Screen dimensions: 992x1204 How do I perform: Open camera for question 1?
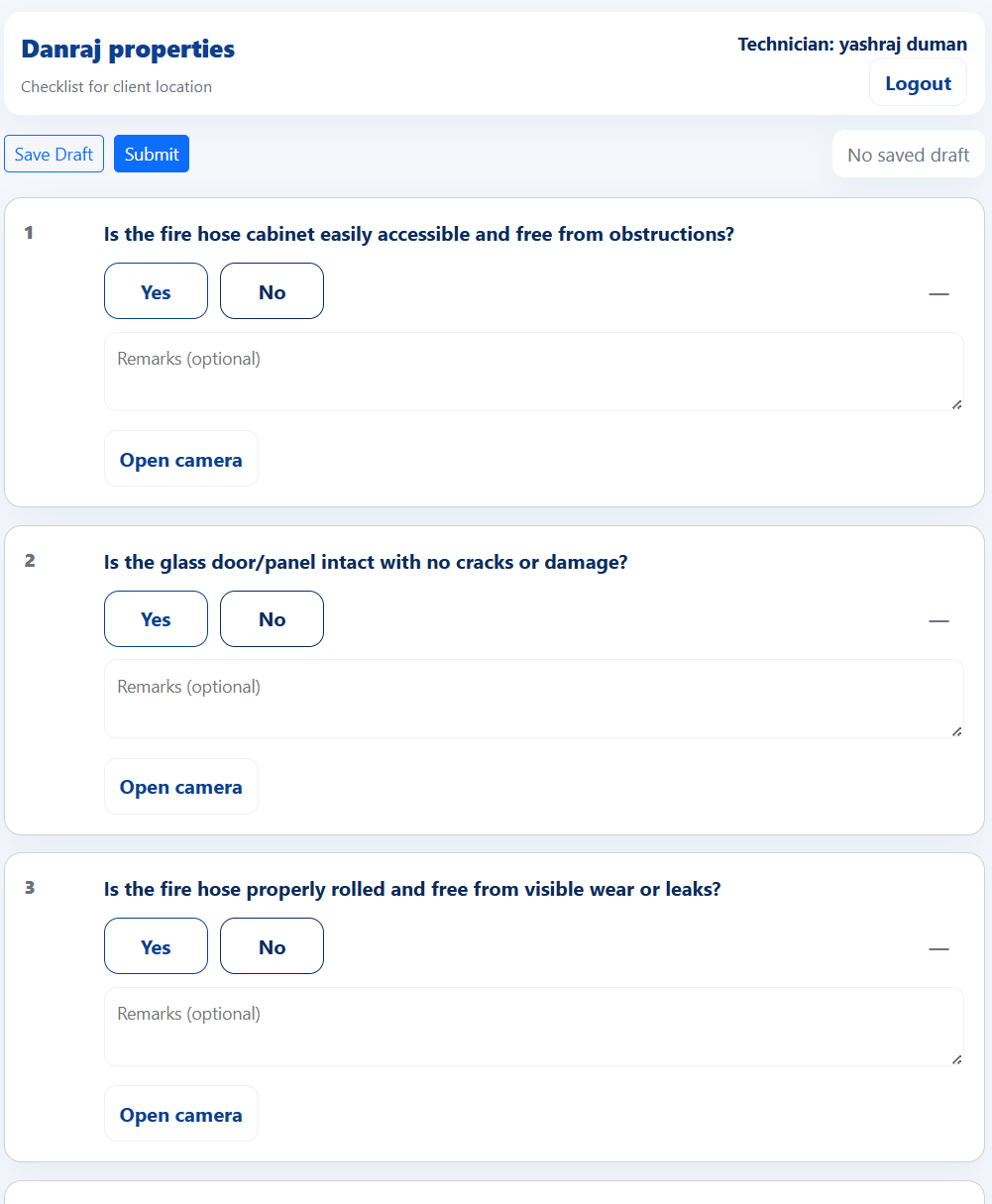coord(180,458)
